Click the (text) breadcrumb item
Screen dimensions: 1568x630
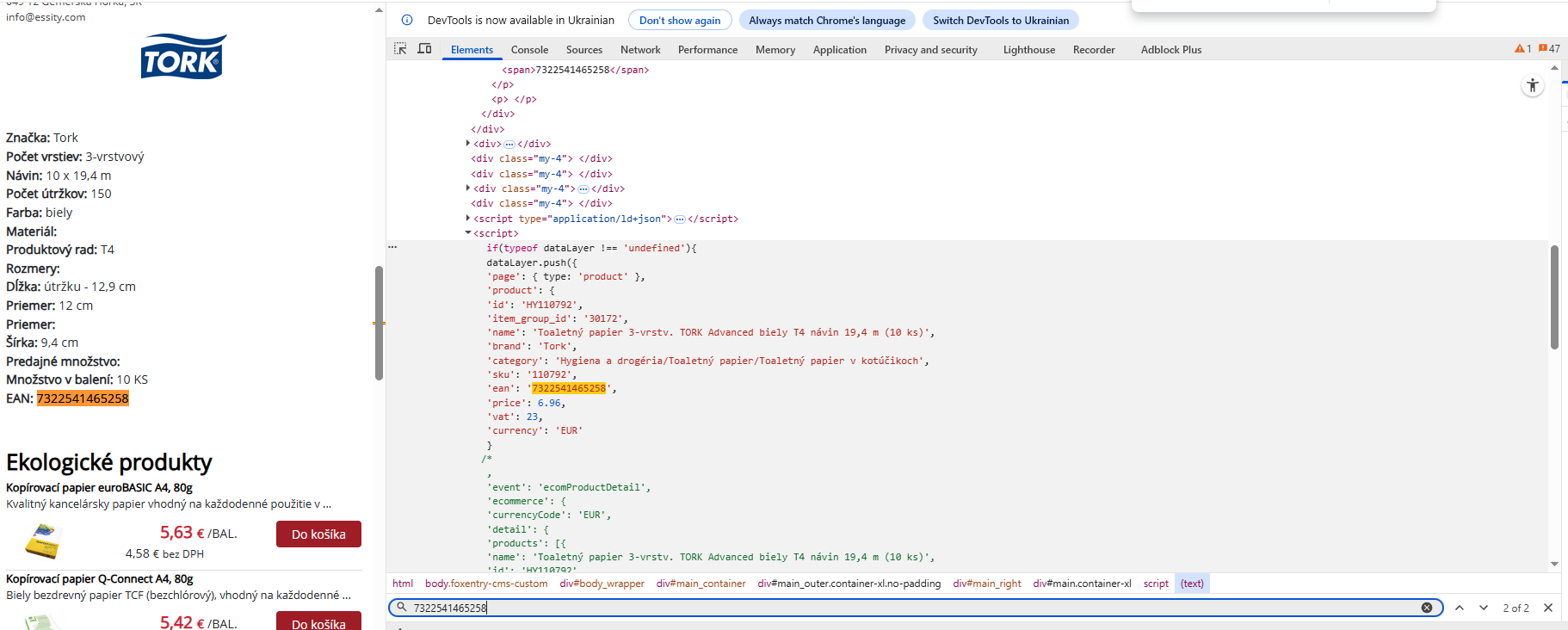(1192, 584)
